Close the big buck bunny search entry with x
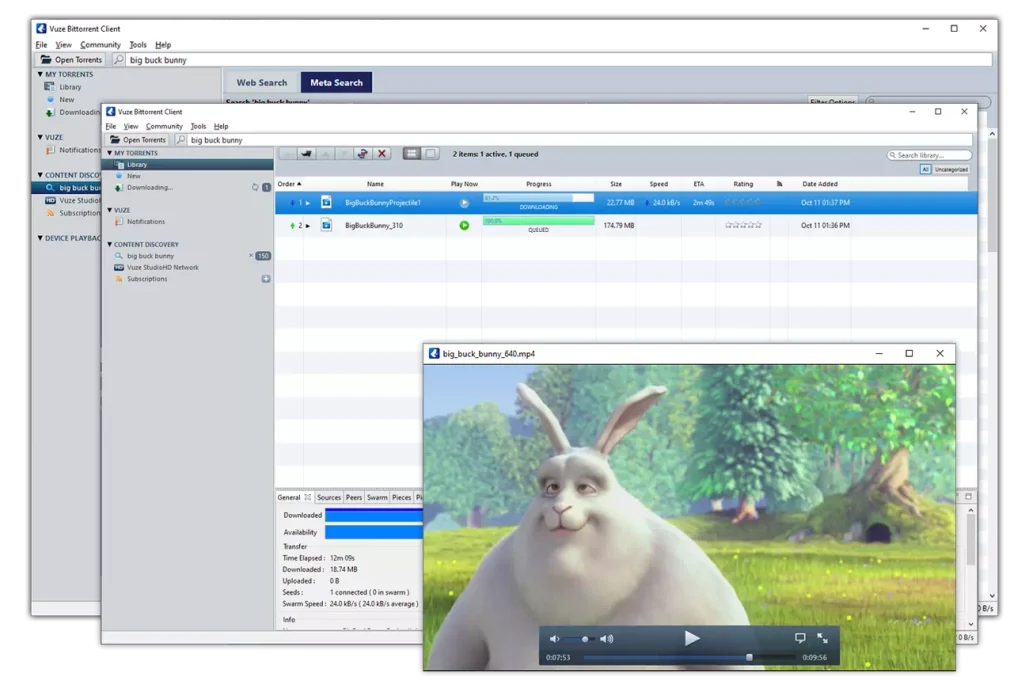 click(250, 255)
